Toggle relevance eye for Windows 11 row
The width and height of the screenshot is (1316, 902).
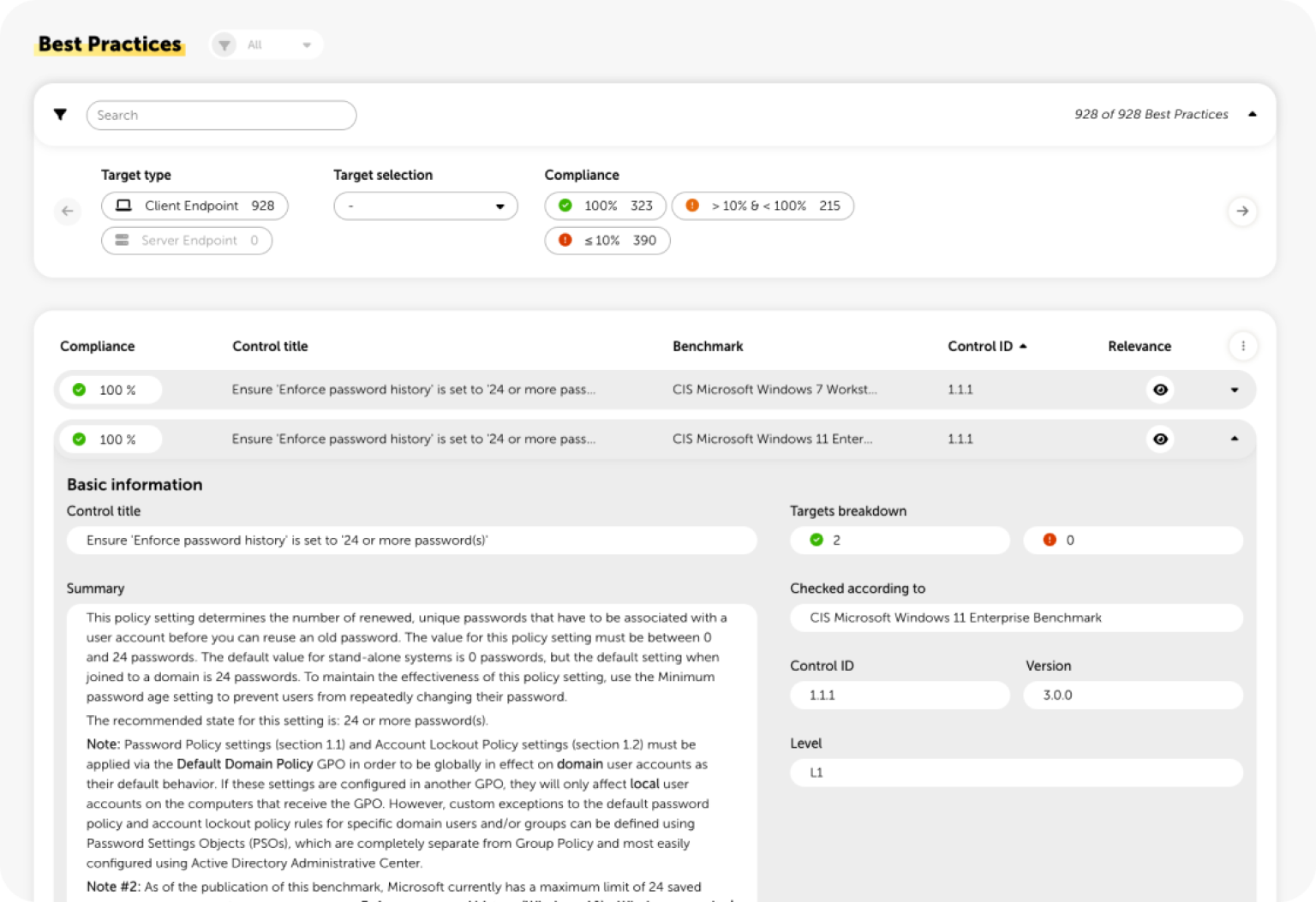coord(1160,439)
